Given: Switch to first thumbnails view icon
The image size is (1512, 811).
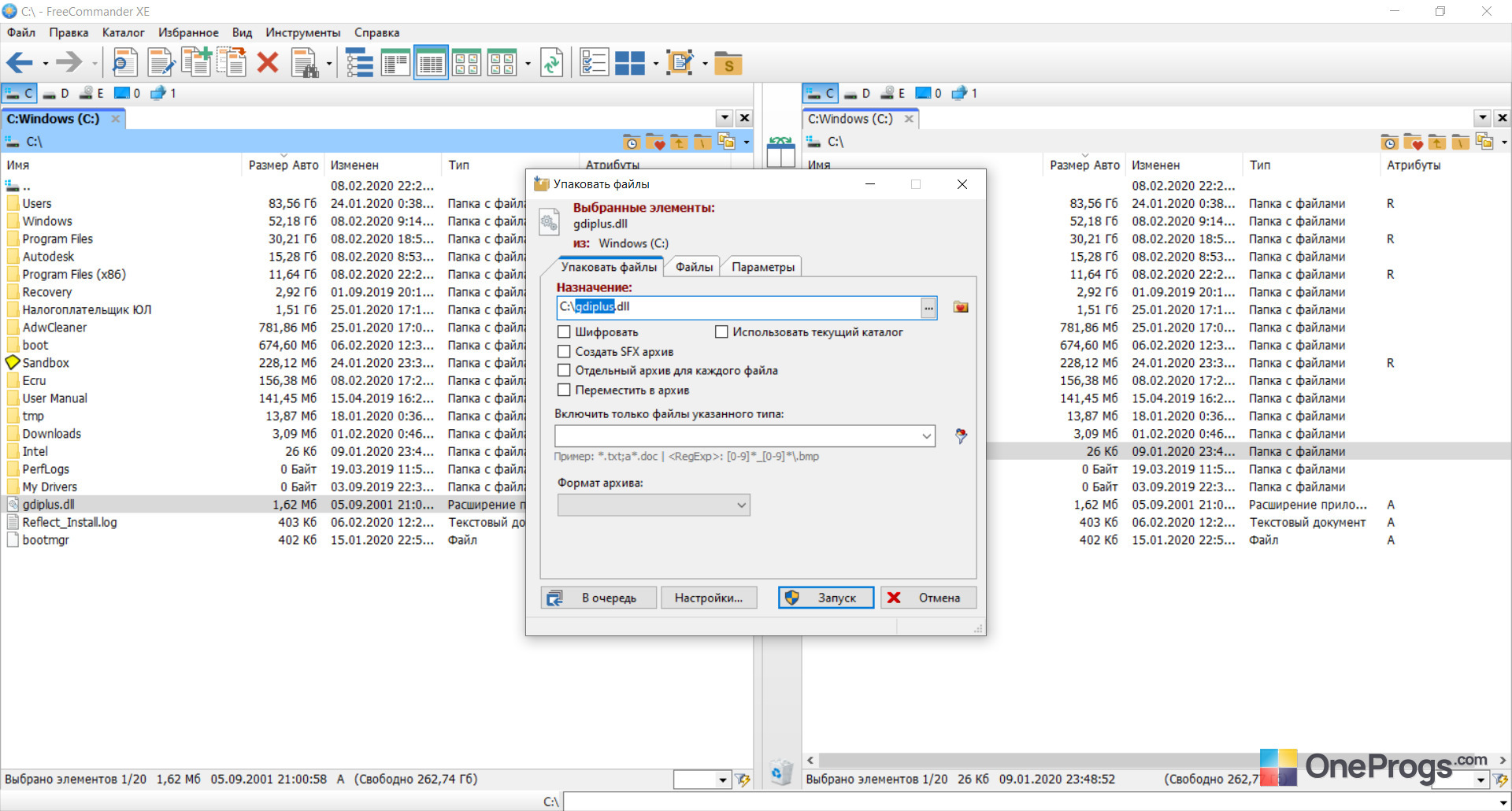Looking at the screenshot, I should [x=466, y=62].
